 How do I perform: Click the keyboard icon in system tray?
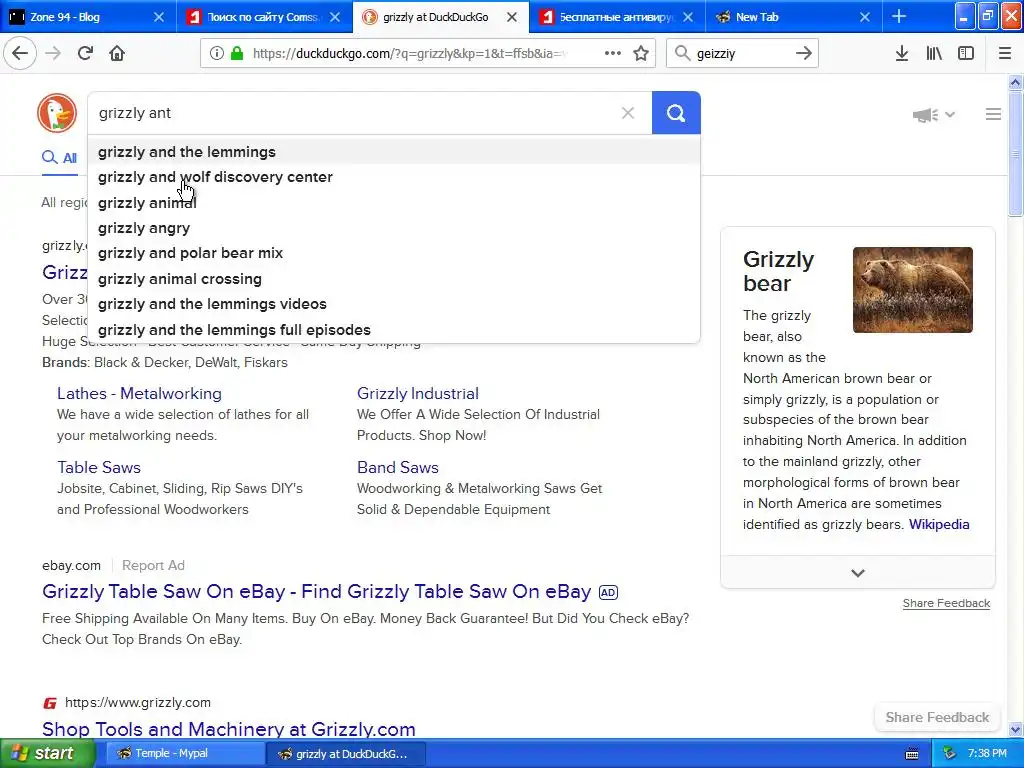[912, 754]
